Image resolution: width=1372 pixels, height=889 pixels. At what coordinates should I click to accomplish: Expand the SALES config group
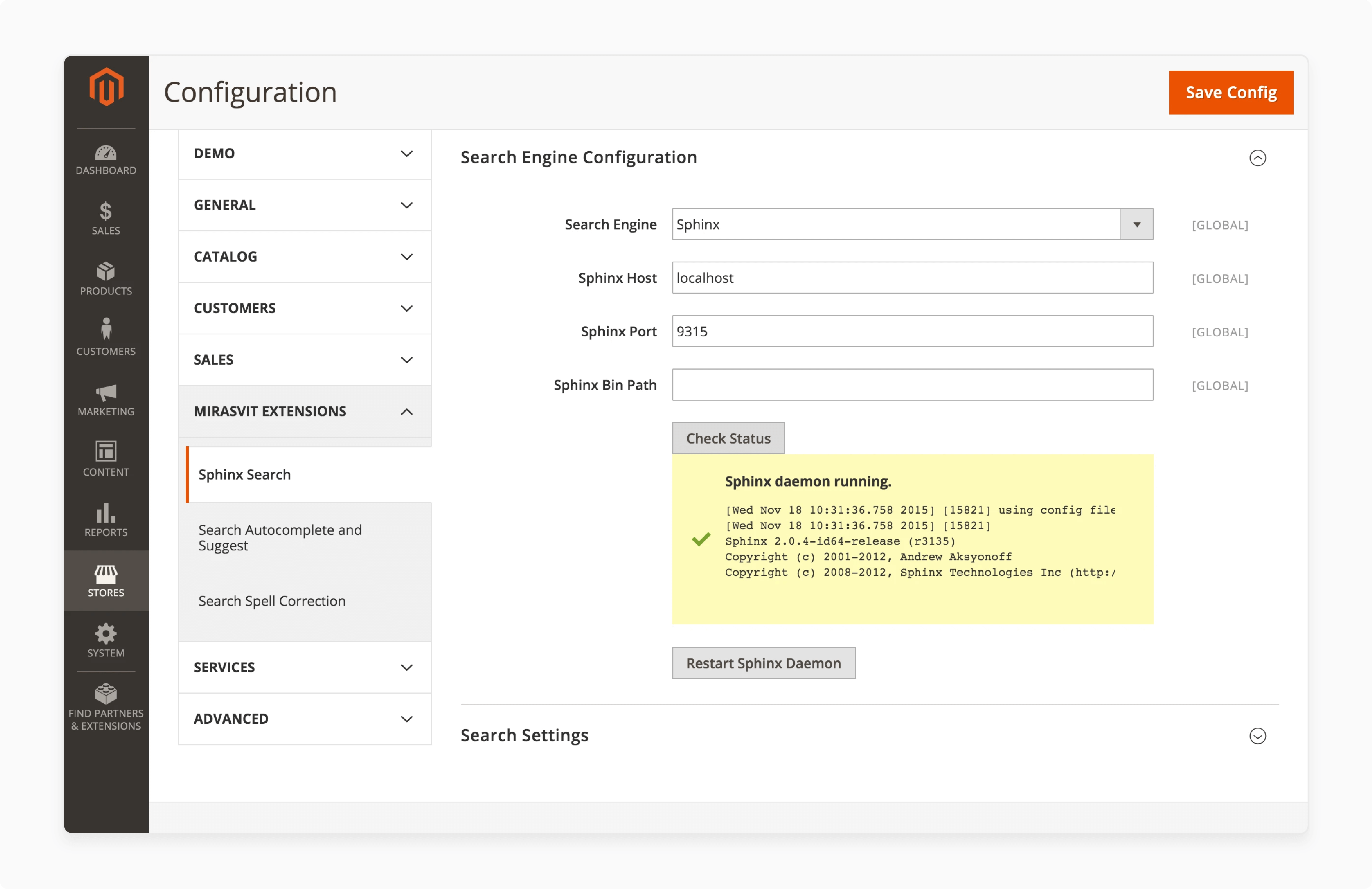(305, 359)
